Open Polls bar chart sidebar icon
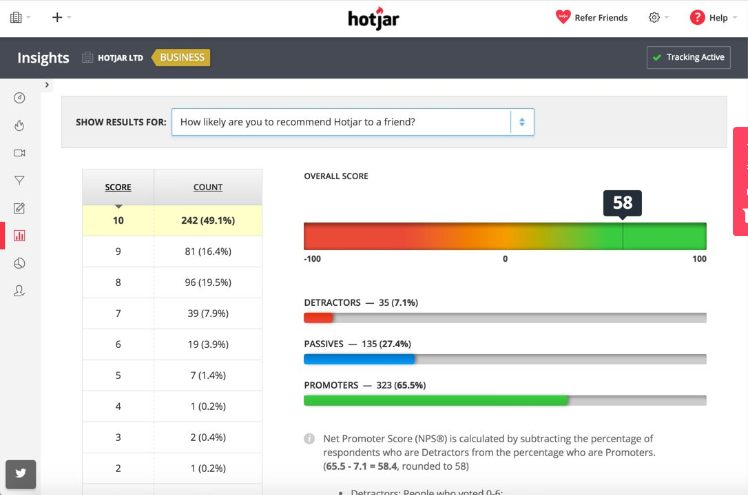The width and height of the screenshot is (748, 495). 20,236
